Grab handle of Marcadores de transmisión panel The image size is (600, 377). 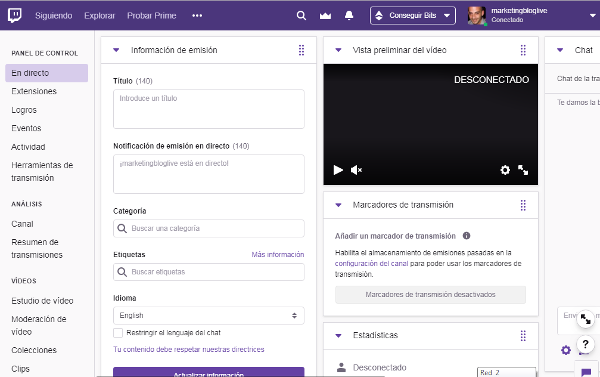click(523, 205)
